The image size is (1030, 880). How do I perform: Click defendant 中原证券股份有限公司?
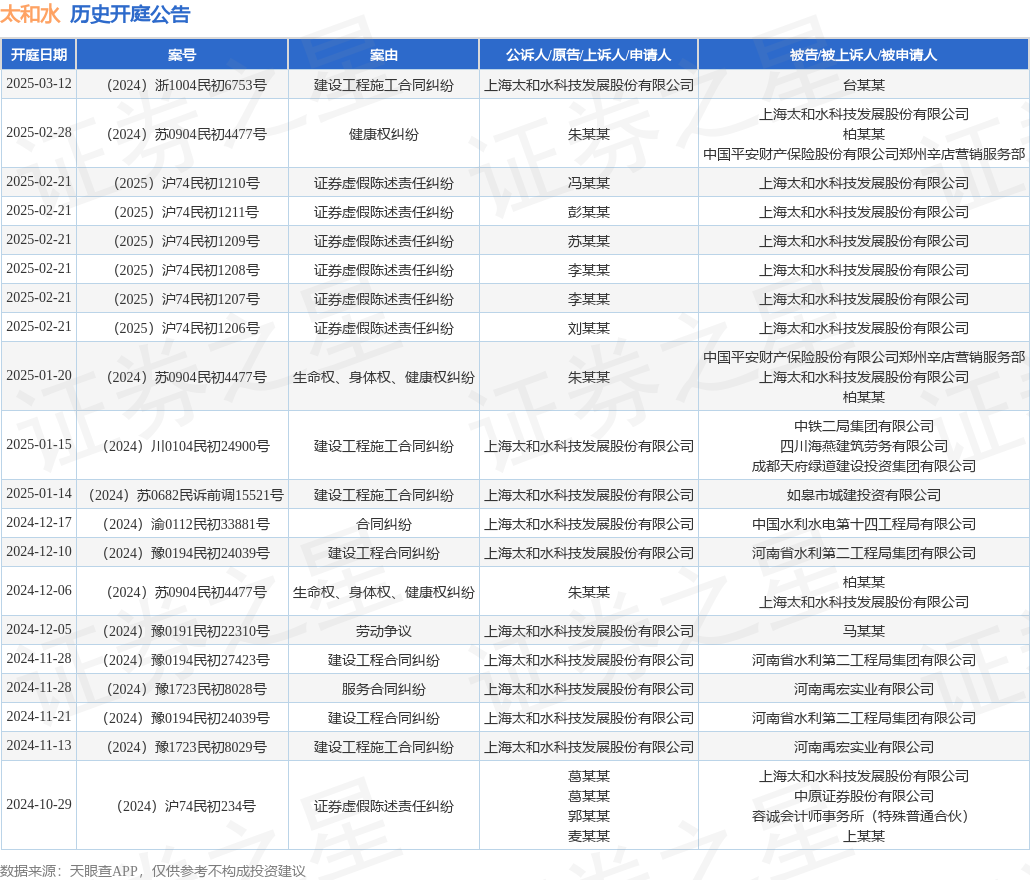coord(864,796)
